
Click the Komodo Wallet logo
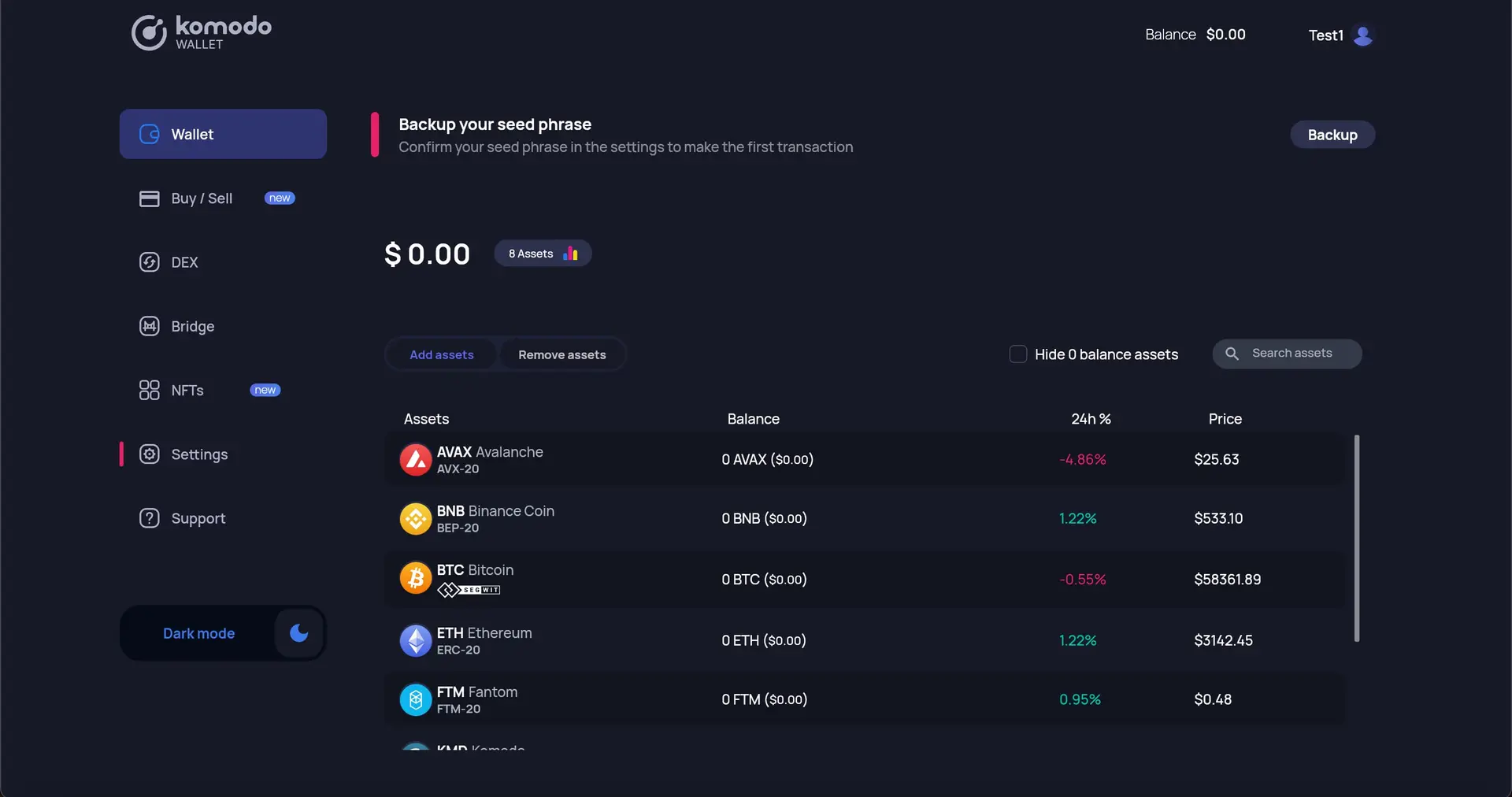tap(201, 32)
